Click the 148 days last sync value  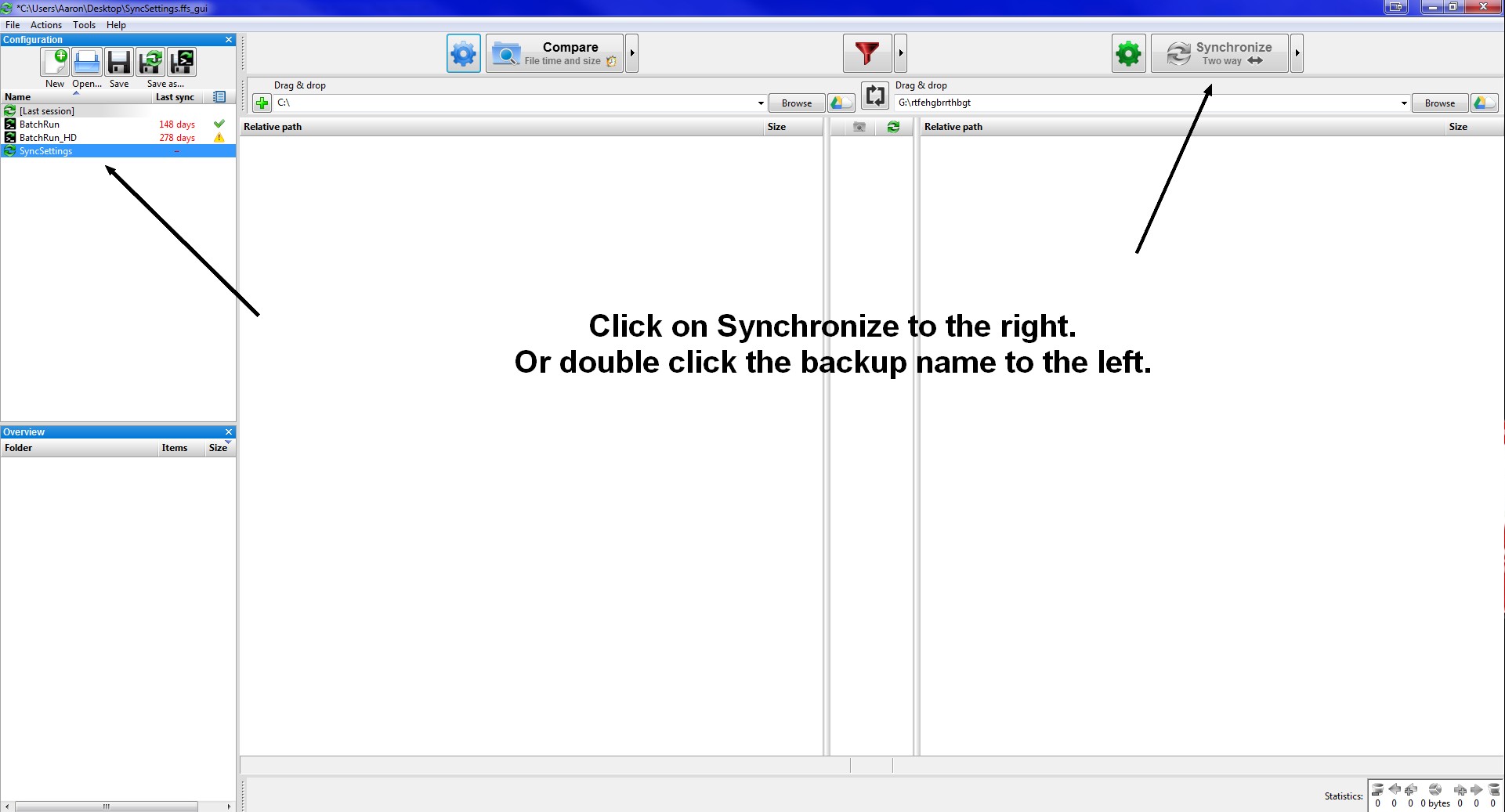click(x=177, y=125)
